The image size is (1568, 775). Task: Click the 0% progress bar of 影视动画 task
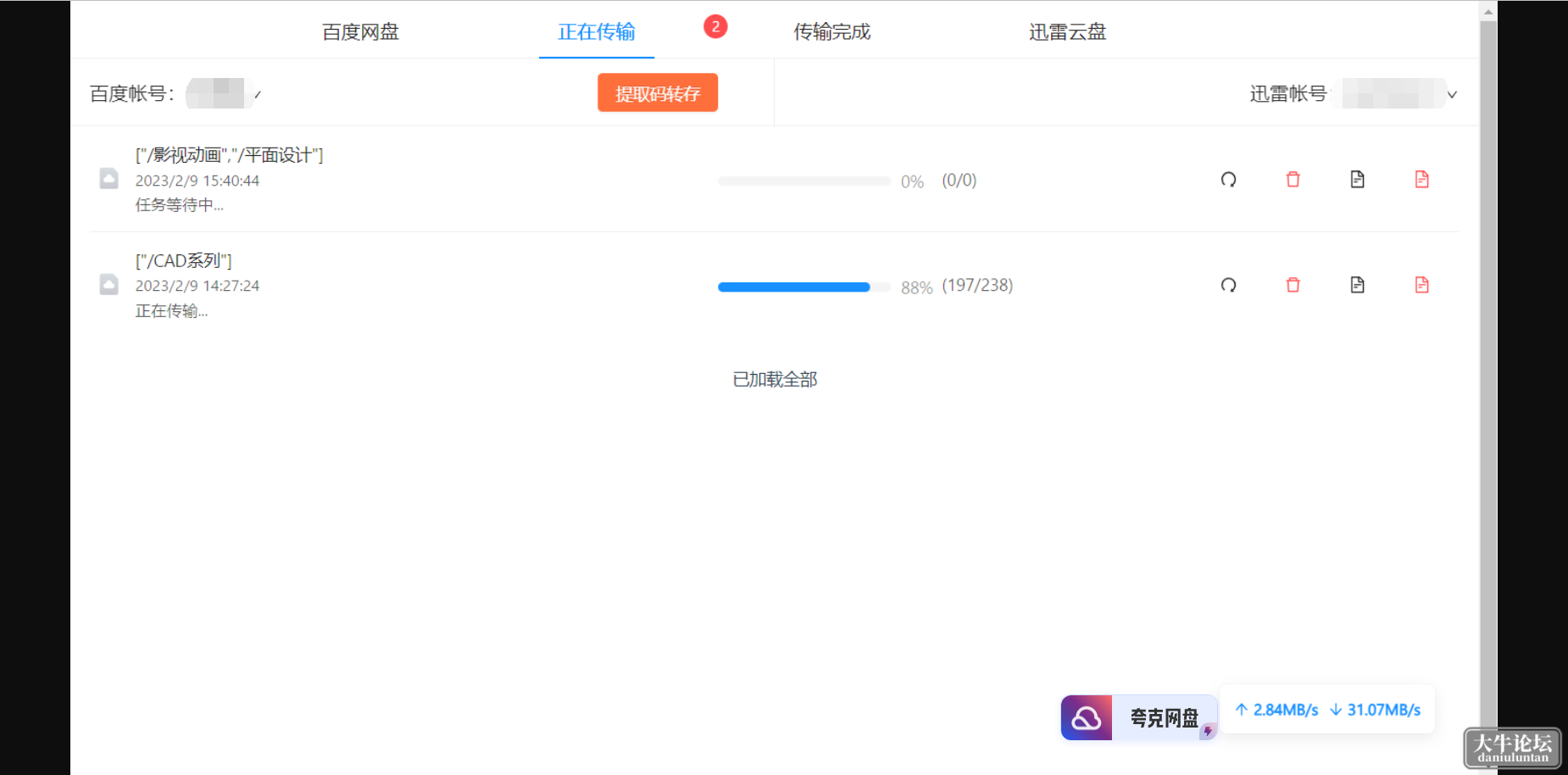click(x=803, y=181)
